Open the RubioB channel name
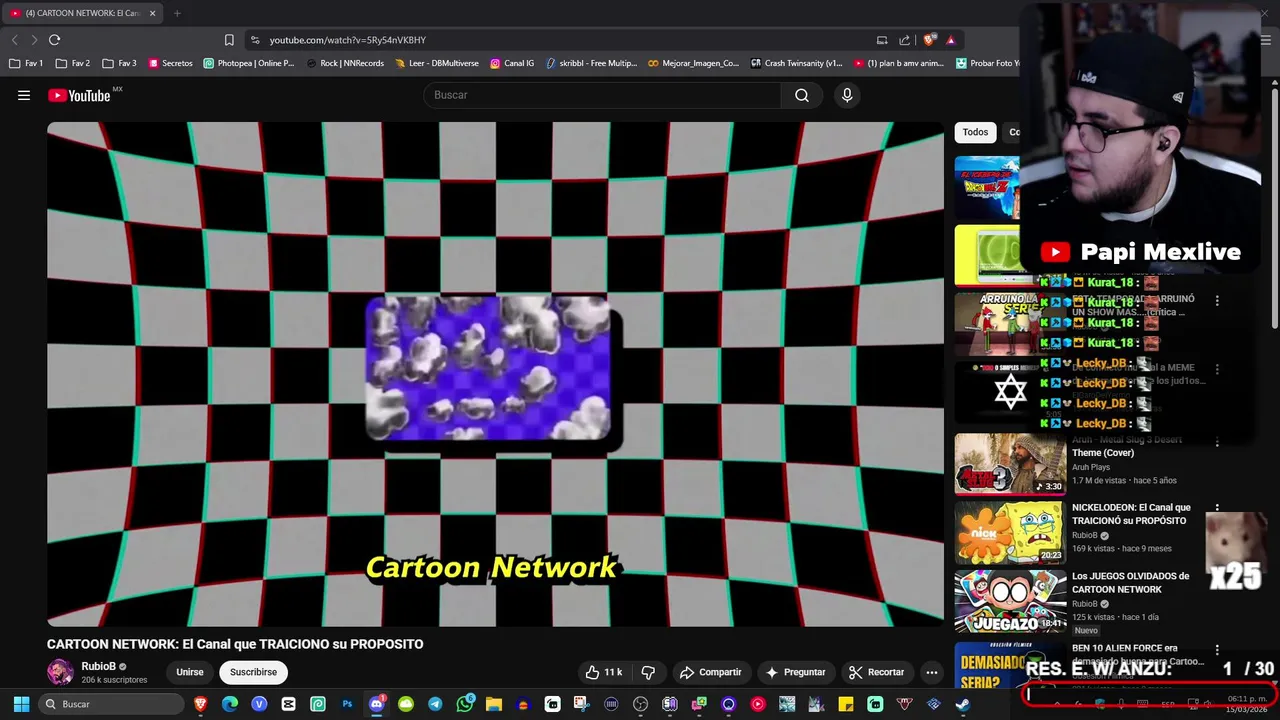Image resolution: width=1280 pixels, height=720 pixels. [x=99, y=666]
